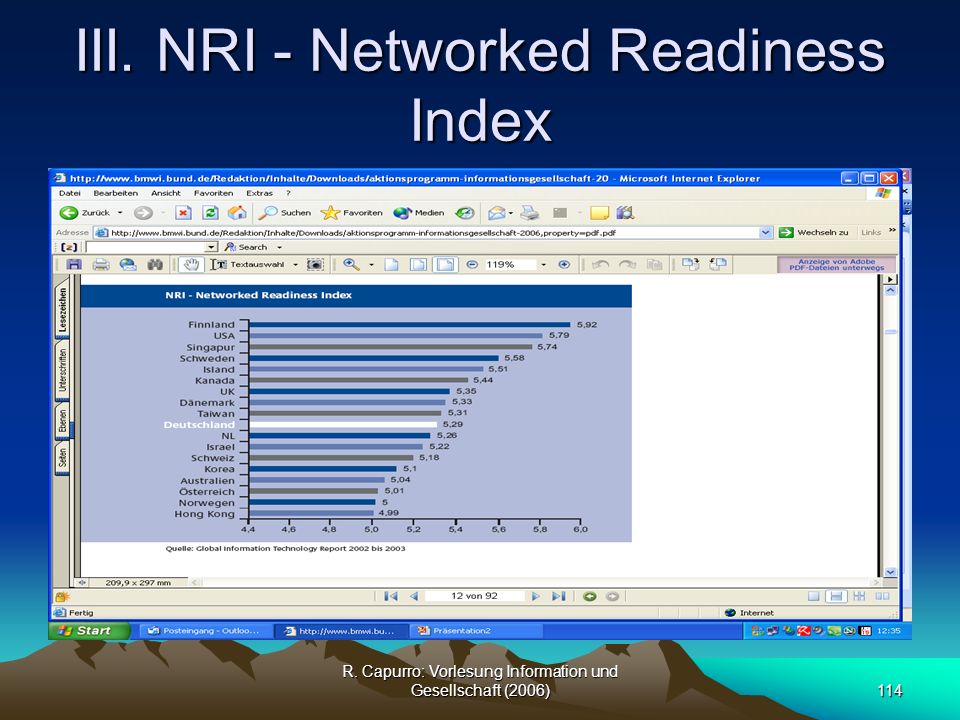Click the binoculars search icon in PDF toolbar

tap(155, 264)
